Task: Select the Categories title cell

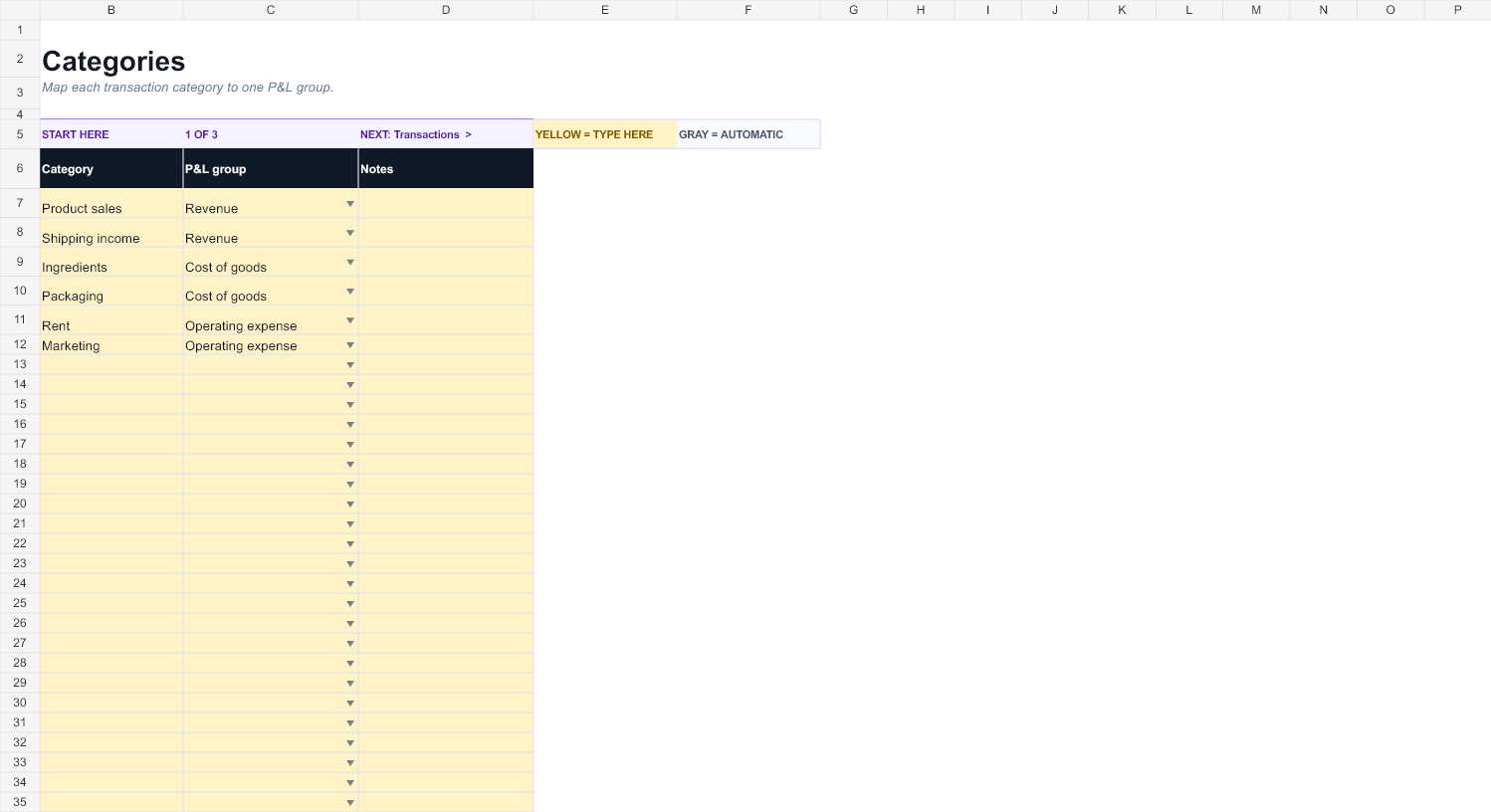Action: click(x=113, y=61)
